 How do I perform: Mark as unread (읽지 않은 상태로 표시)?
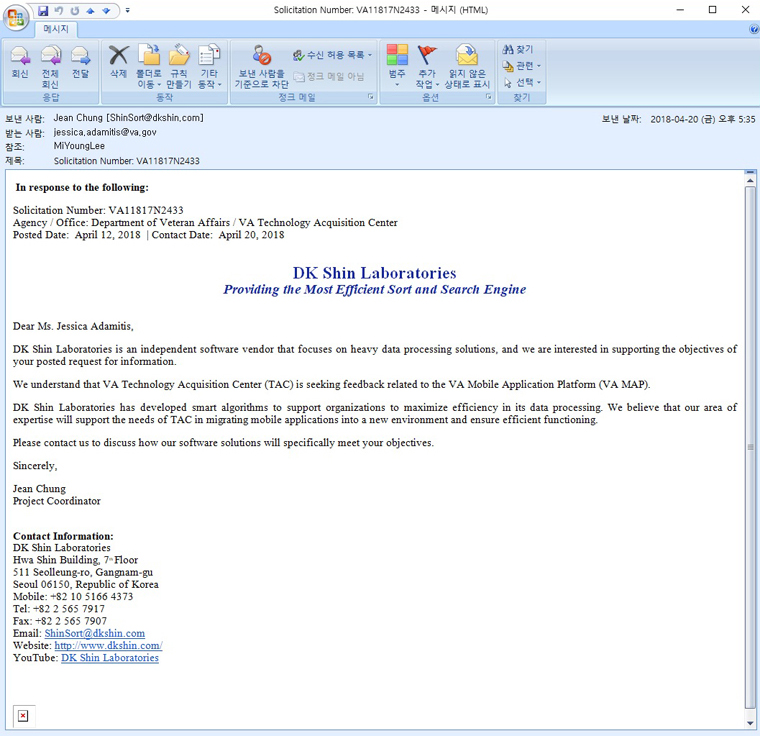467,62
